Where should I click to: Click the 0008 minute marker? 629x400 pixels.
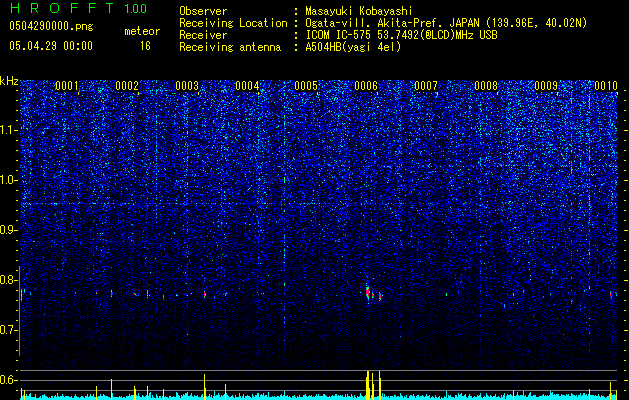point(486,85)
